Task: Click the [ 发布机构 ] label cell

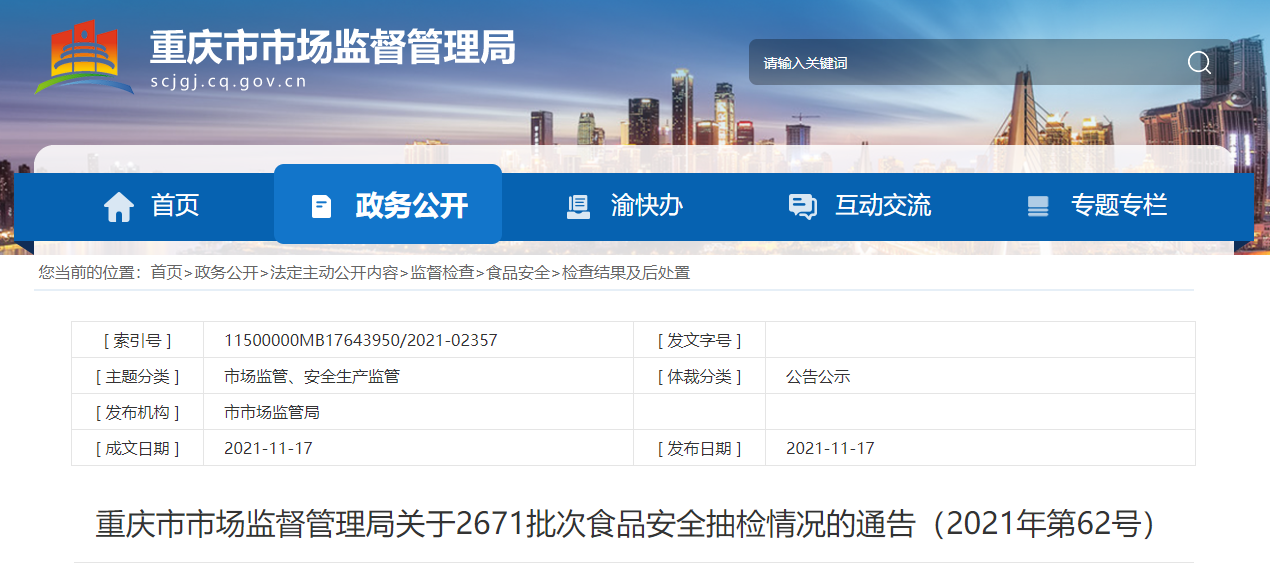Action: pos(138,412)
